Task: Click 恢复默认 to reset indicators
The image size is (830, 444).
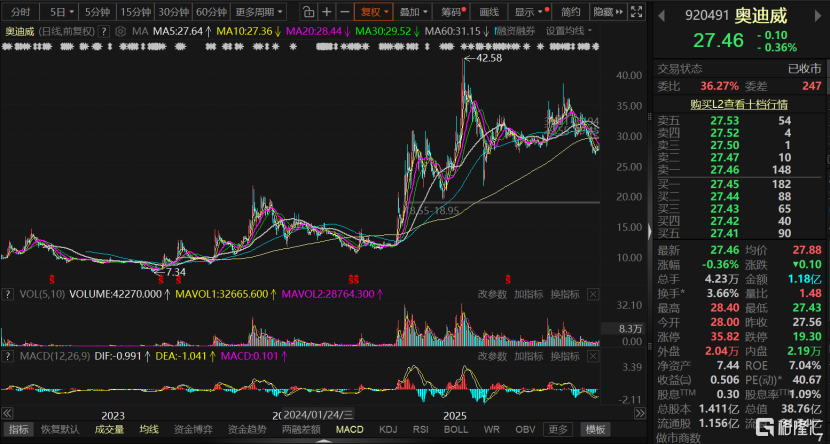Action: pos(60,429)
